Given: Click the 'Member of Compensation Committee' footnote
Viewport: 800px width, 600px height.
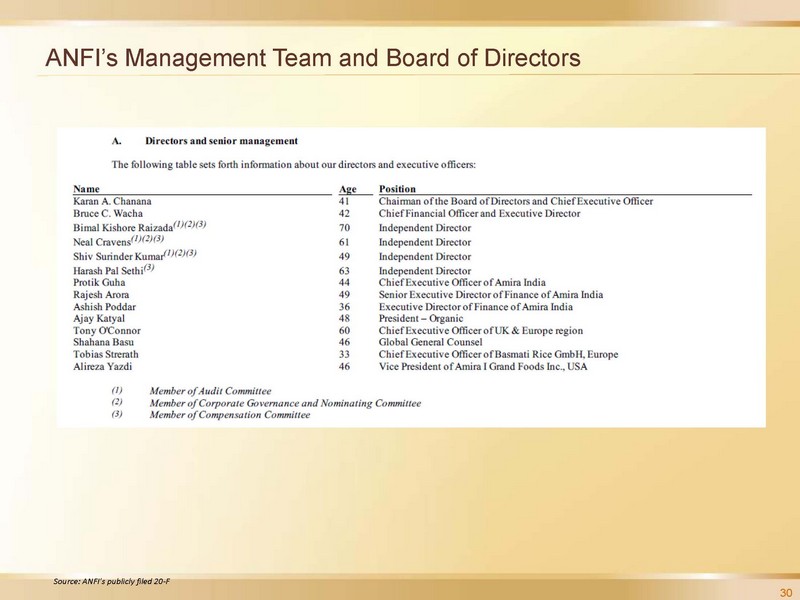Looking at the screenshot, I should [229, 415].
